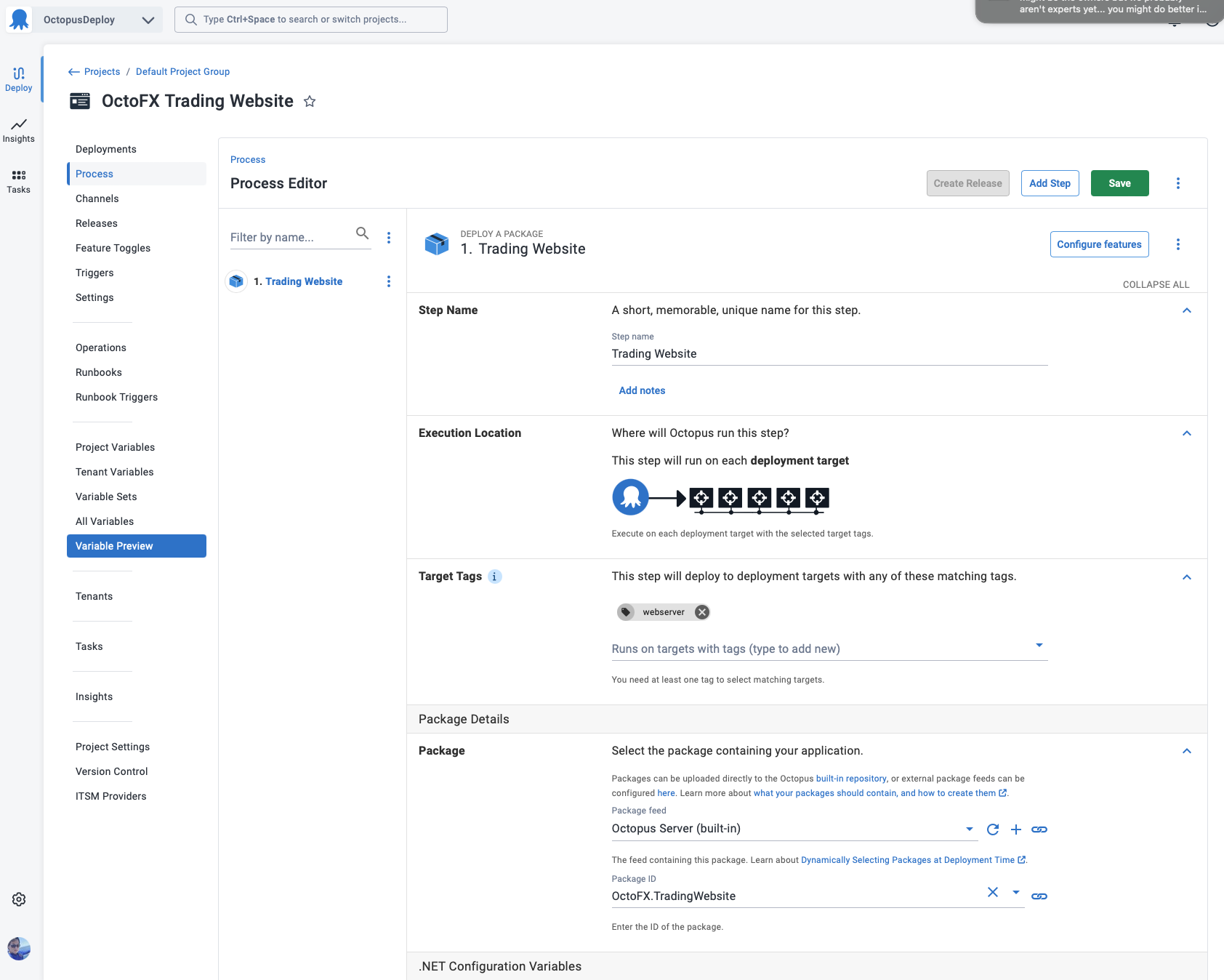The height and width of the screenshot is (980, 1224).
Task: Open the Insights section in left rail
Action: point(19,131)
